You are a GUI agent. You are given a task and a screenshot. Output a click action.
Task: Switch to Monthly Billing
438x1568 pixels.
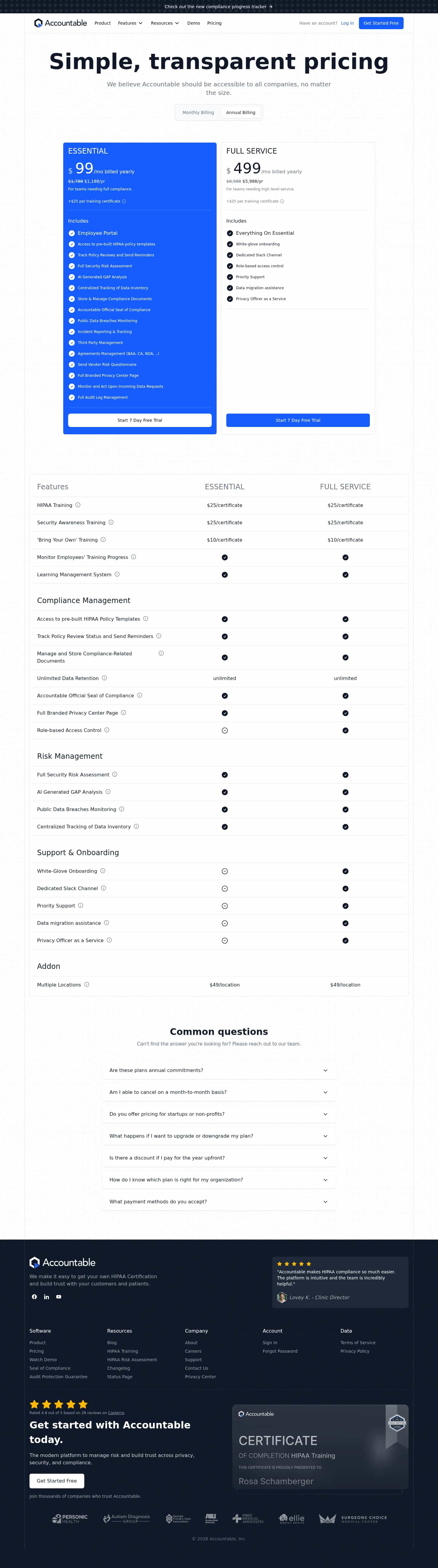(198, 113)
